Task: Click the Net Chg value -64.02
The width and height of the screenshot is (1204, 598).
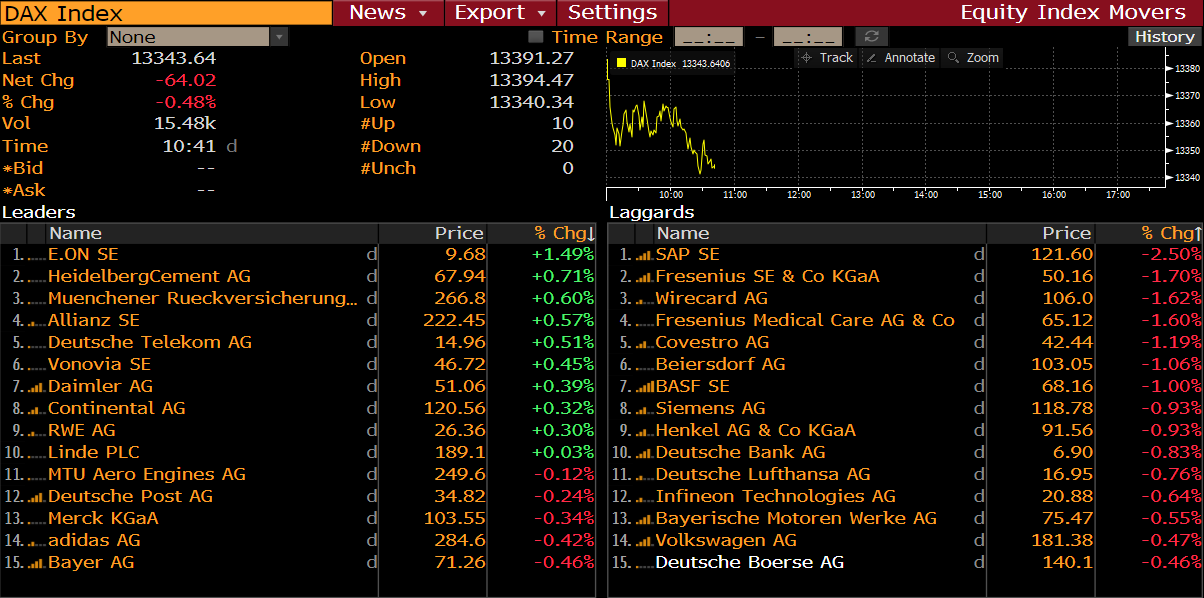Action: tap(186, 81)
